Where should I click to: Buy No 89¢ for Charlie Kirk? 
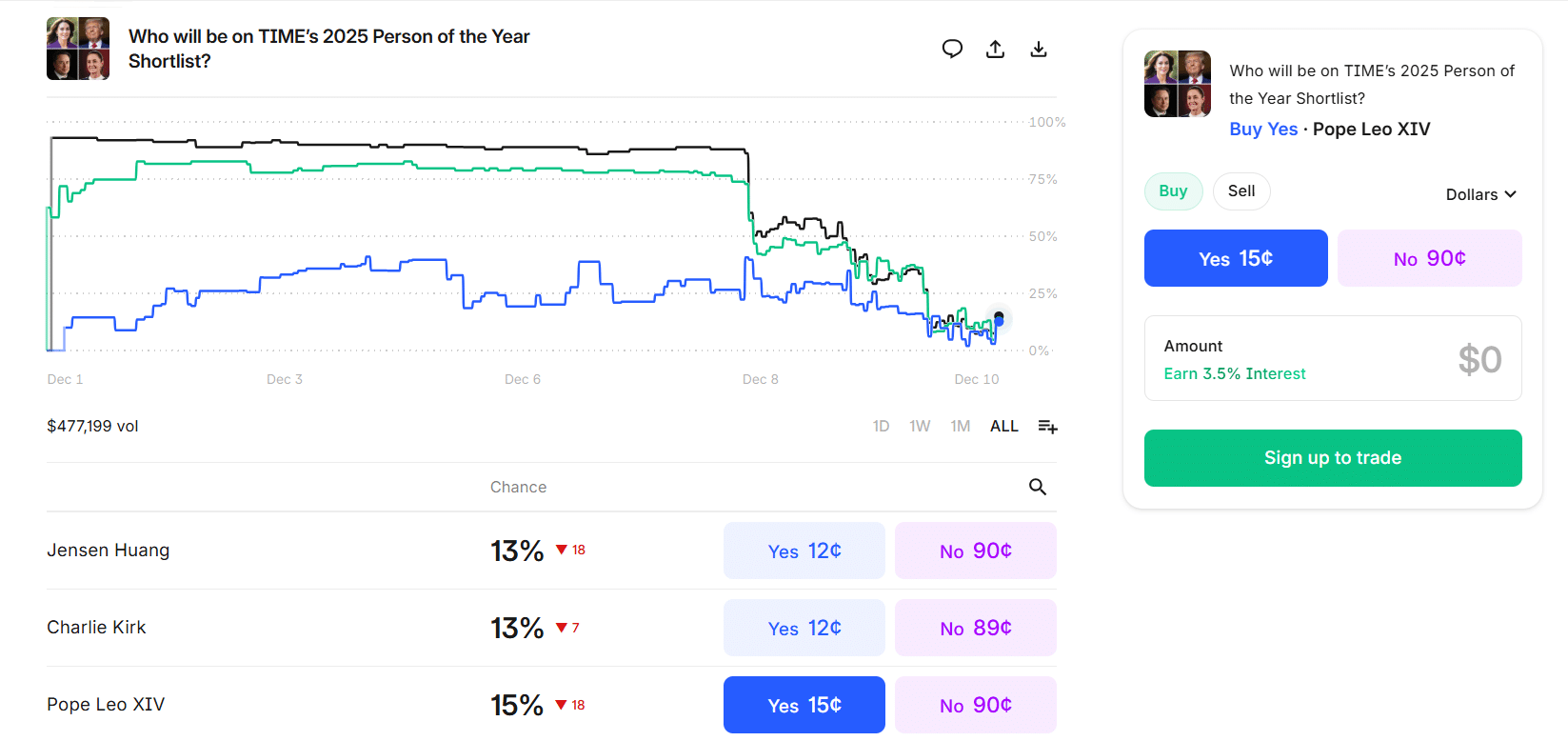[975, 628]
